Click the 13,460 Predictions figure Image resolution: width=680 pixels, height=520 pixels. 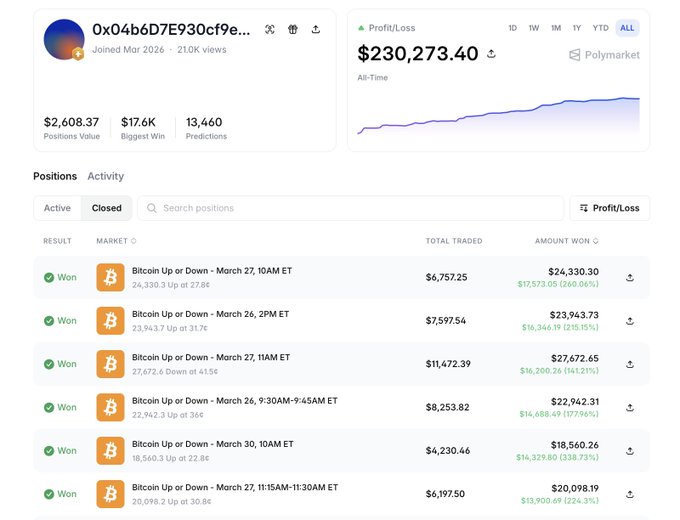click(204, 122)
